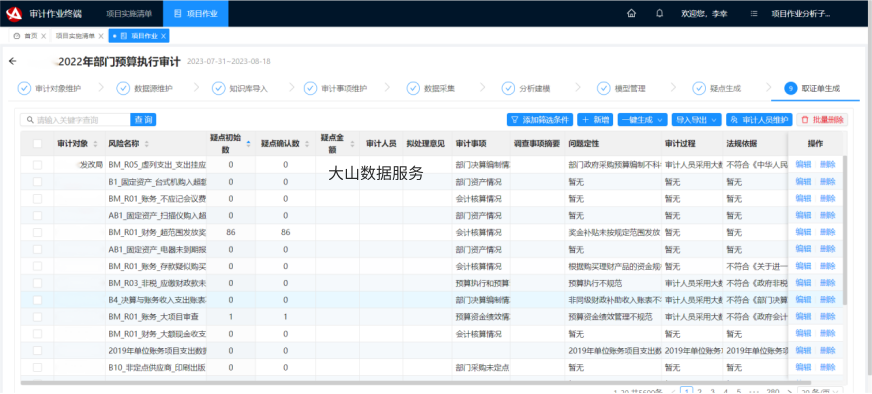
Task: Click the number 9 circle of 取证单生成
Action: [790, 88]
